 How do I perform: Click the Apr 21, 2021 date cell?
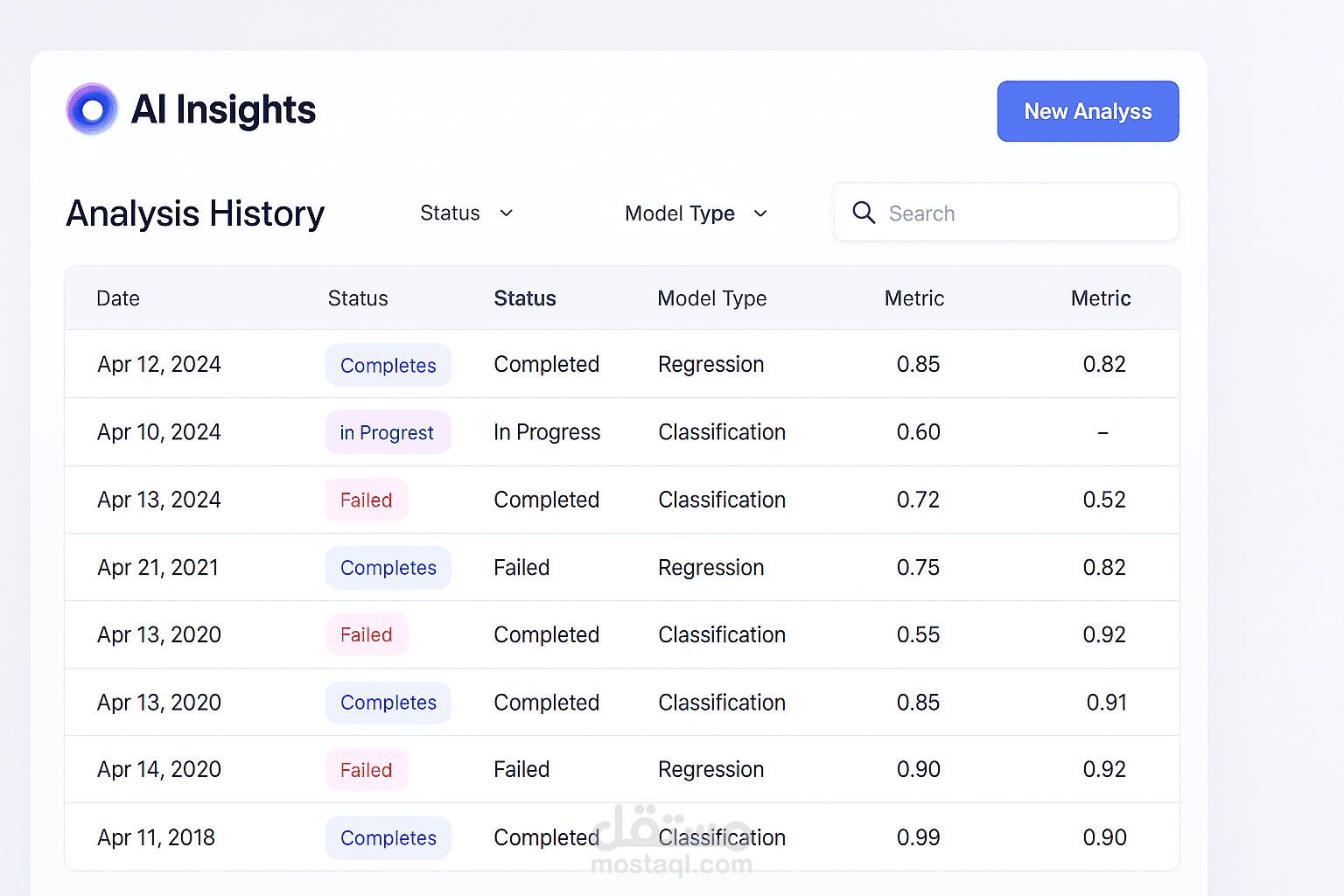point(158,567)
